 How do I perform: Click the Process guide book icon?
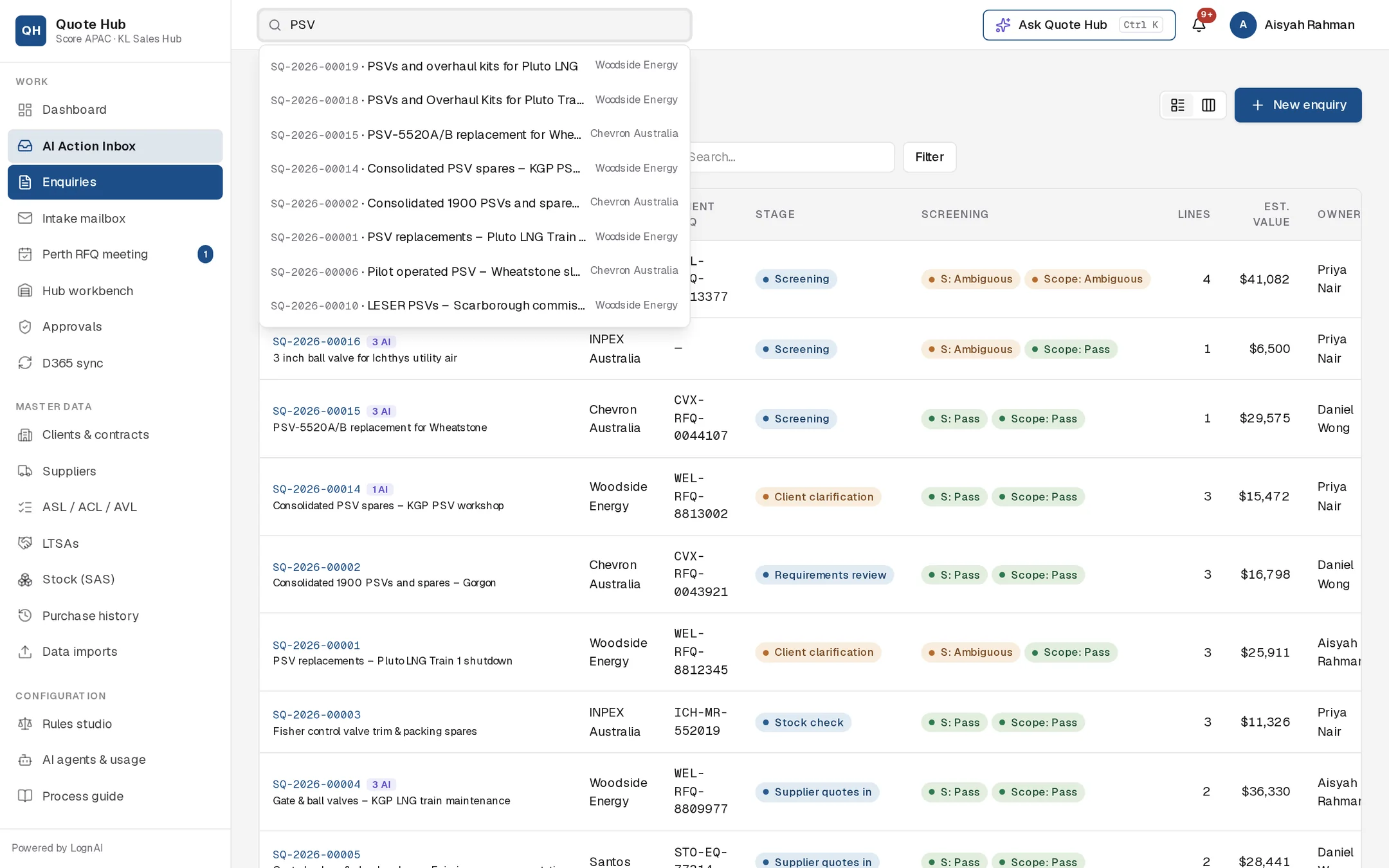pos(25,796)
